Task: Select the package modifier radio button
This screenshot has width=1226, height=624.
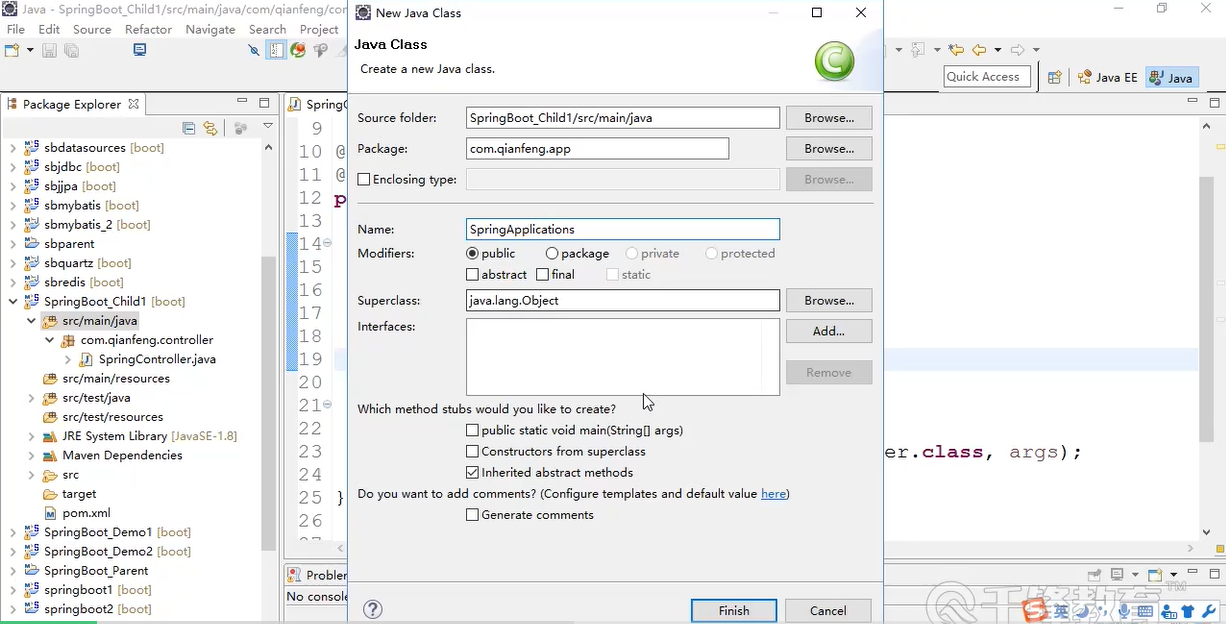Action: (x=552, y=254)
